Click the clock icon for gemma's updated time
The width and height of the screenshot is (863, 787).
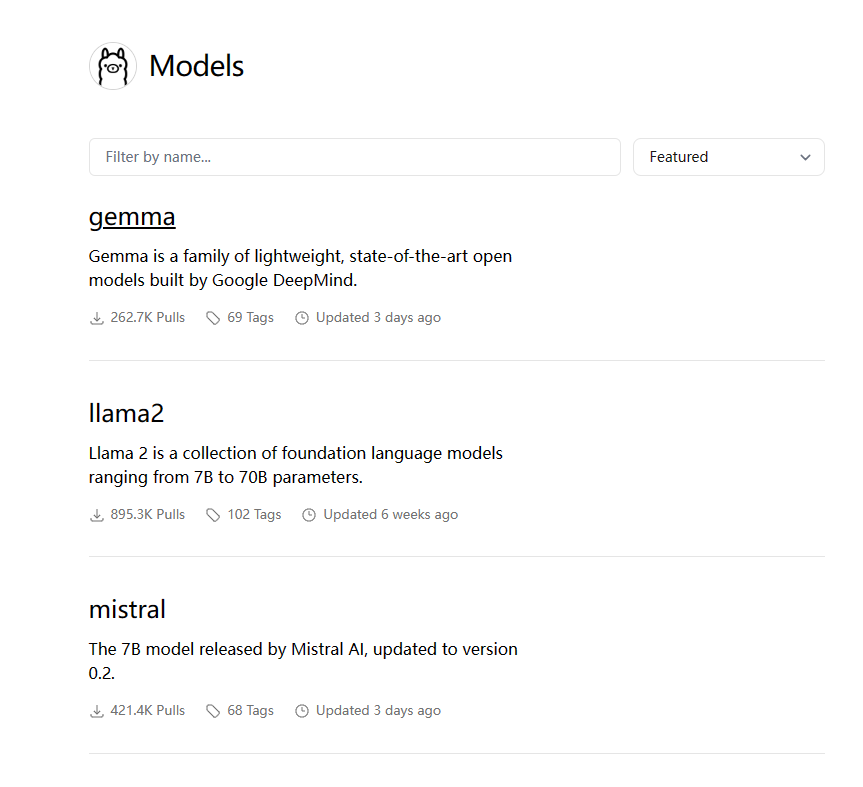pos(302,318)
